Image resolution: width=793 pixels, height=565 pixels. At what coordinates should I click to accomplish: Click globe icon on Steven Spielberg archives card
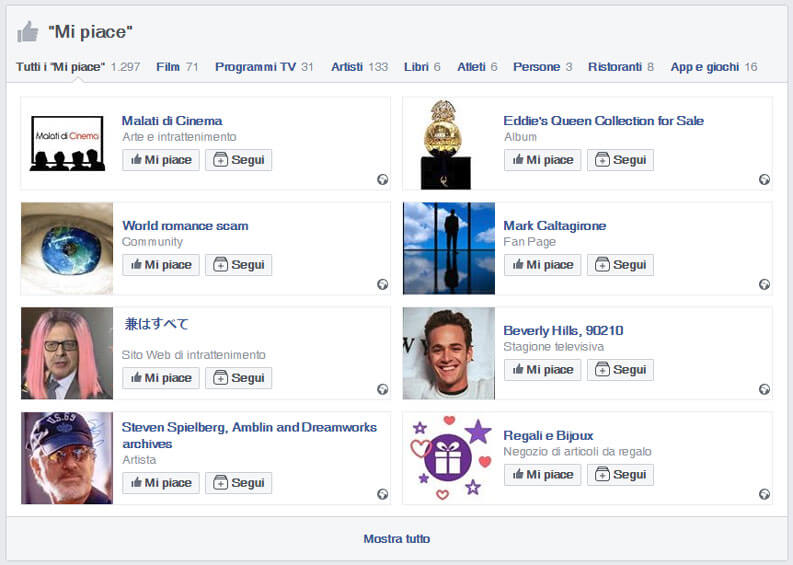(383, 494)
